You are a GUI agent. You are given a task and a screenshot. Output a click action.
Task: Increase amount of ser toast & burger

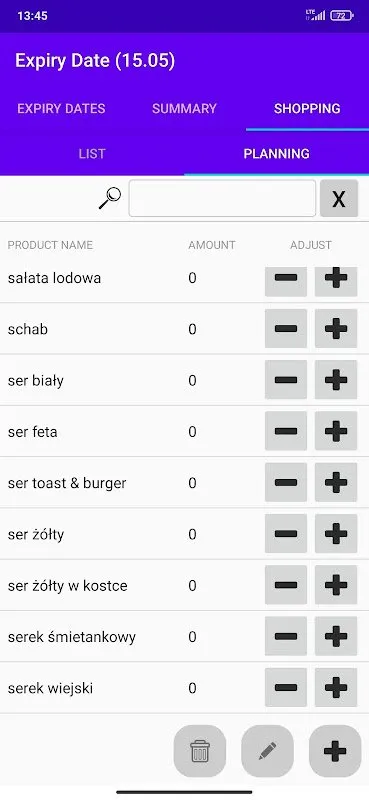[x=336, y=482]
